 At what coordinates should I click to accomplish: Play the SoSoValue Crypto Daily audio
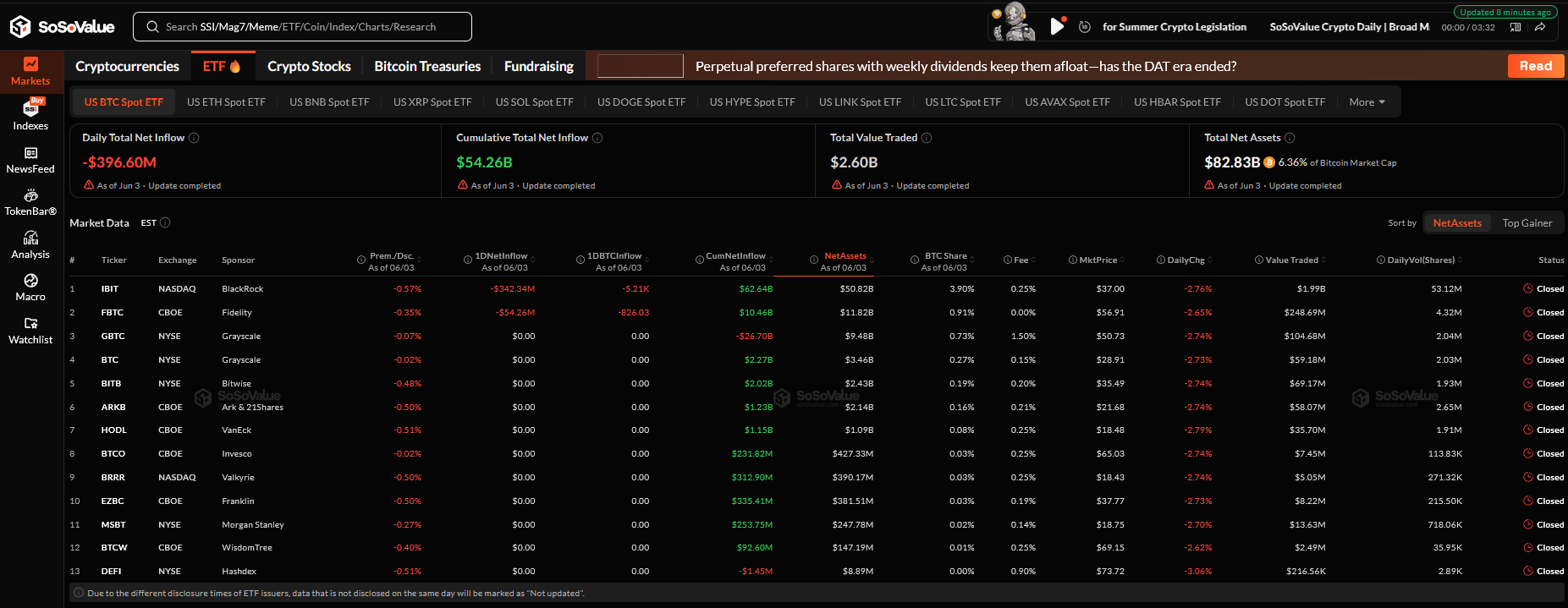click(1057, 26)
